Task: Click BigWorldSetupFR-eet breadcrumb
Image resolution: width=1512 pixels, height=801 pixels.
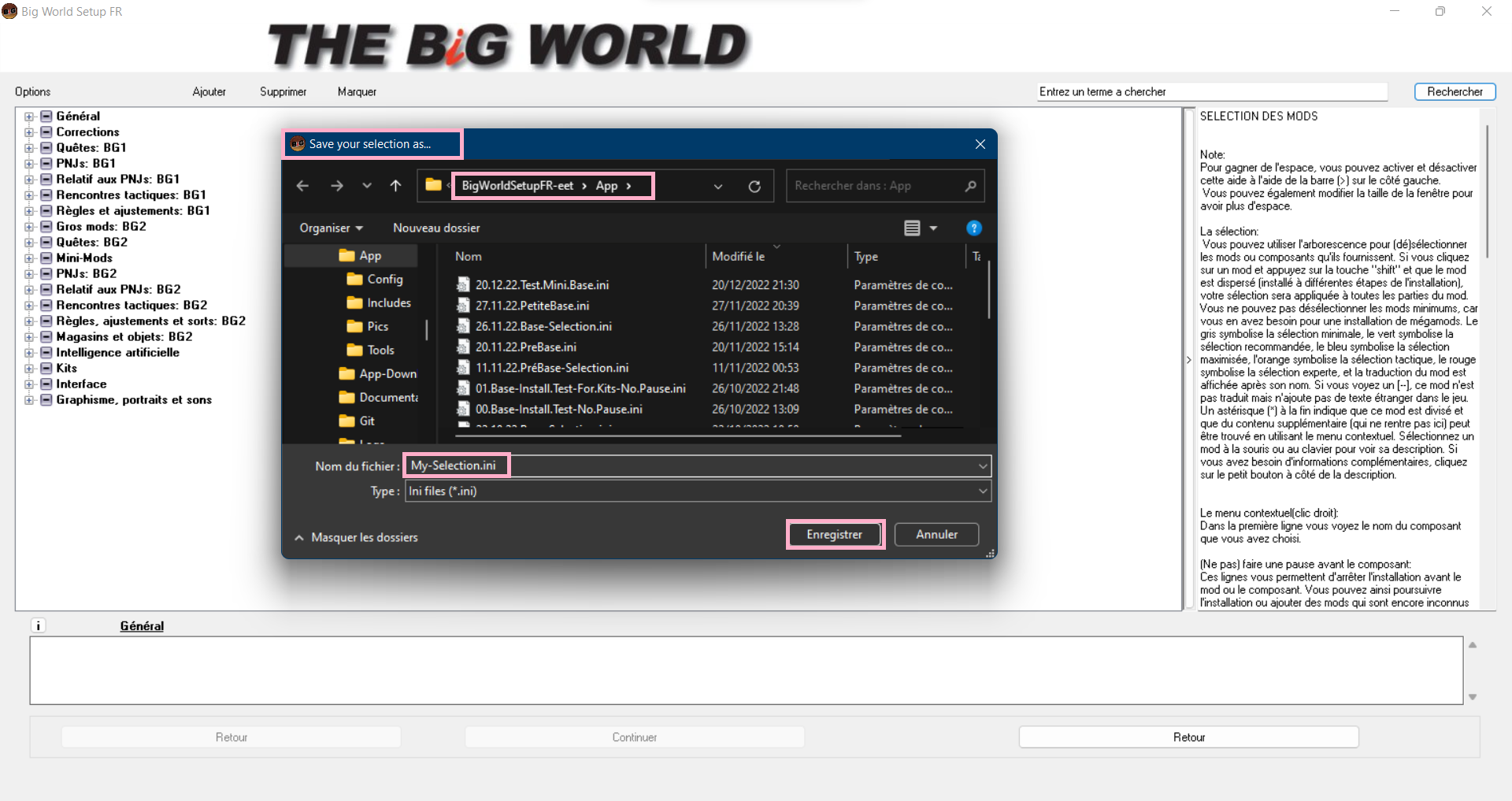Action: tap(517, 186)
